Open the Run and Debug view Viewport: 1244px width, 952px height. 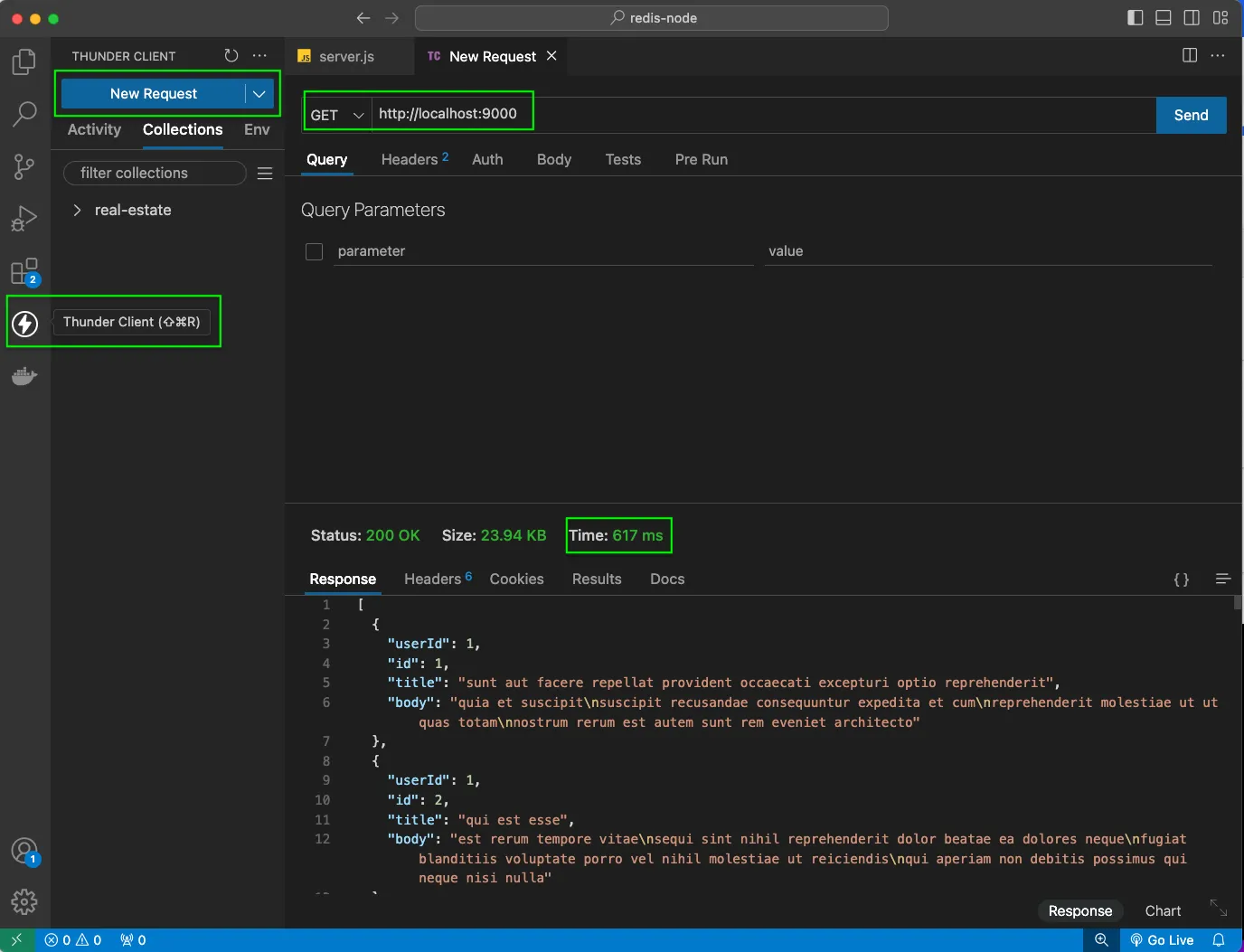pyautogui.click(x=24, y=218)
